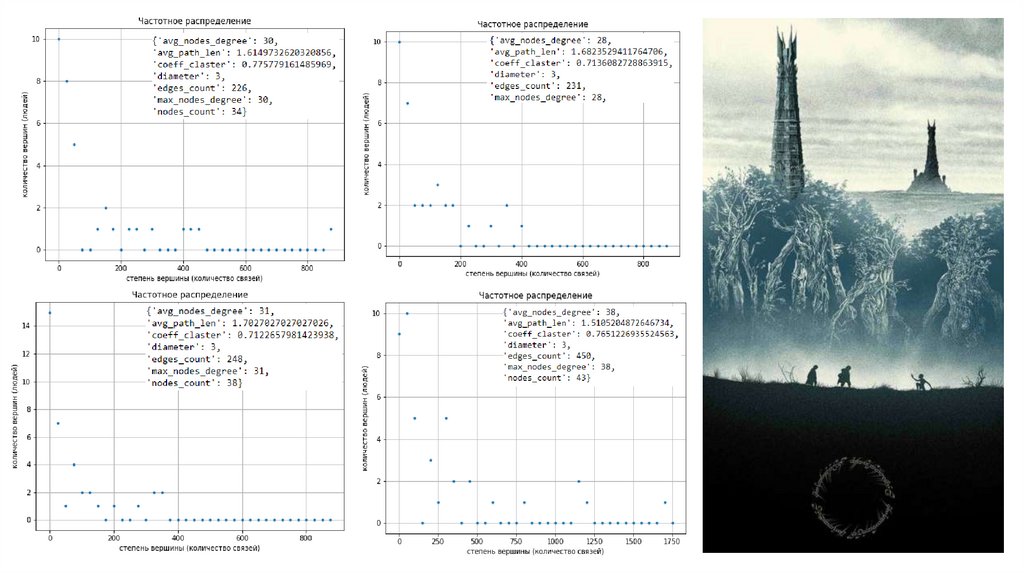The height and width of the screenshot is (574, 1024).
Task: Click the 'nodes_count': 34 stats line
Action: (199, 112)
